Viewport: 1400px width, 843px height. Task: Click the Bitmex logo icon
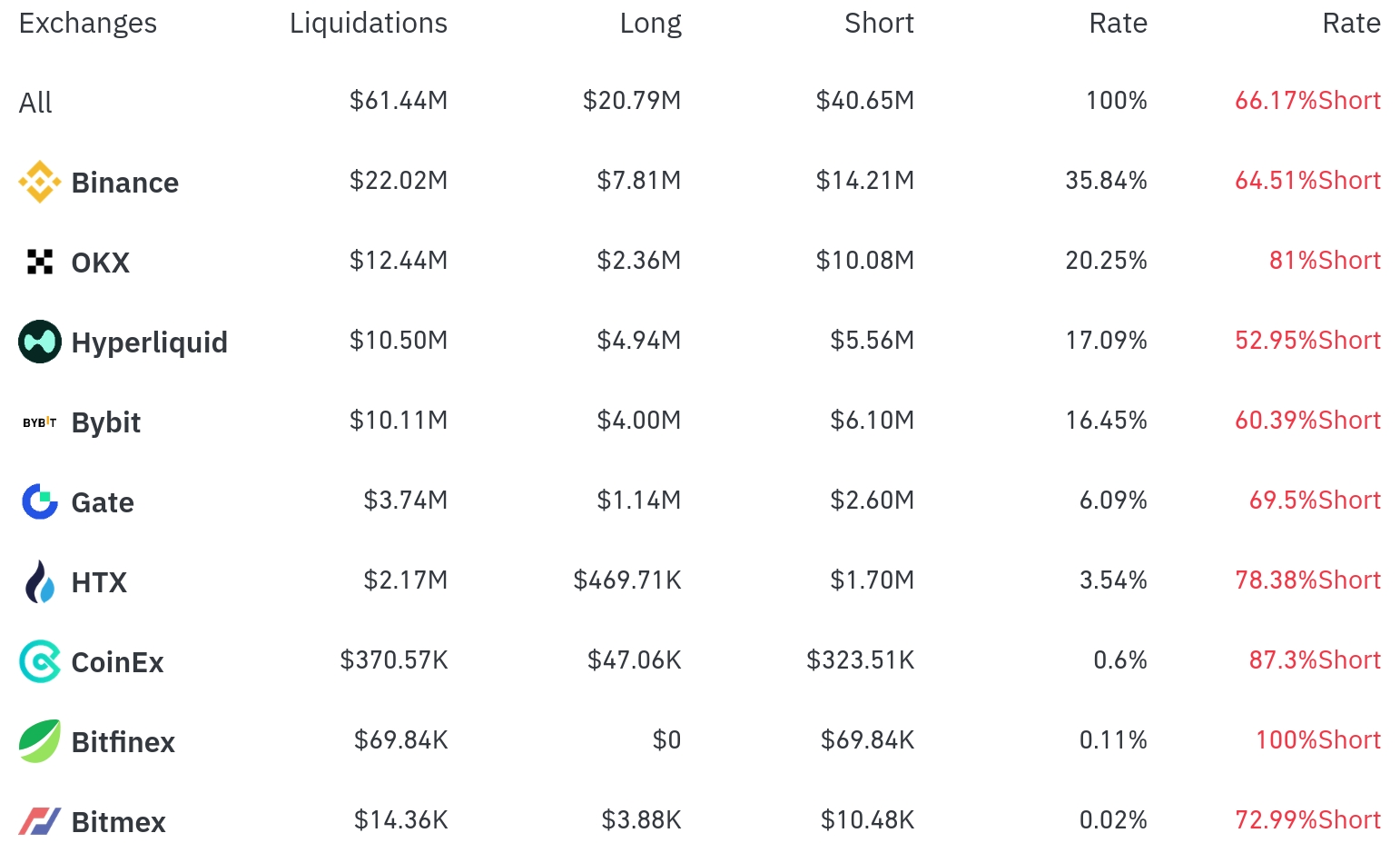39,821
